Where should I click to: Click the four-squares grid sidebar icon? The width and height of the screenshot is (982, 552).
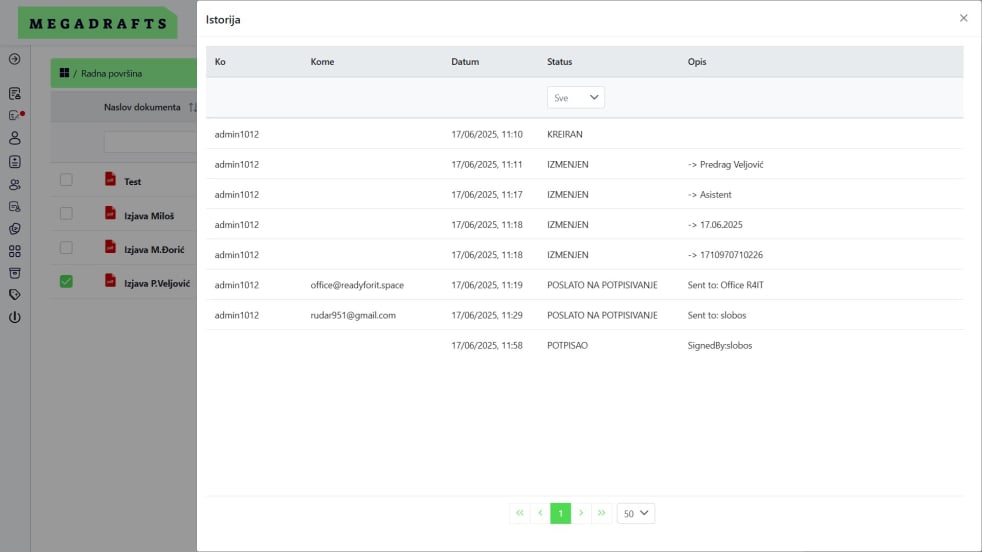14,251
